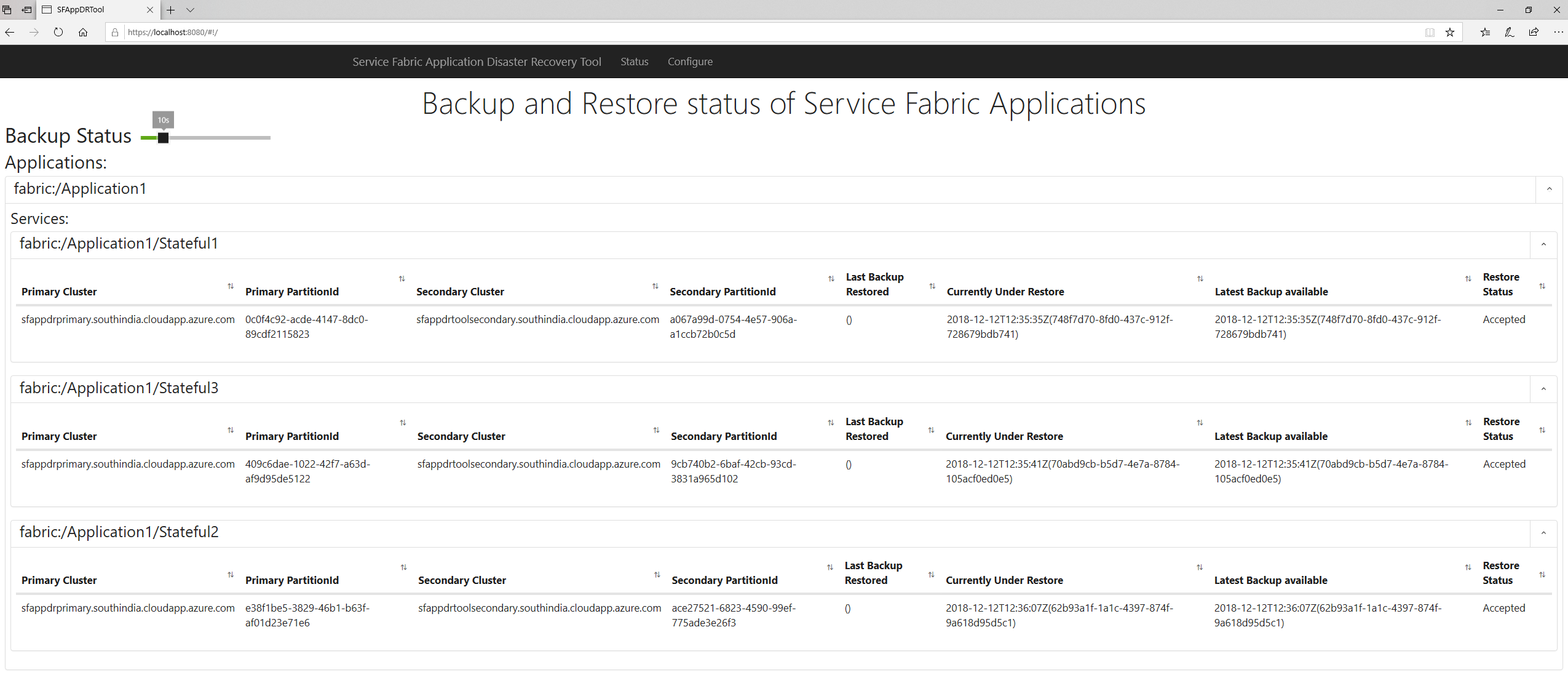1568x699 pixels.
Task: Click the grey slider track past the handle
Action: pyautogui.click(x=220, y=138)
